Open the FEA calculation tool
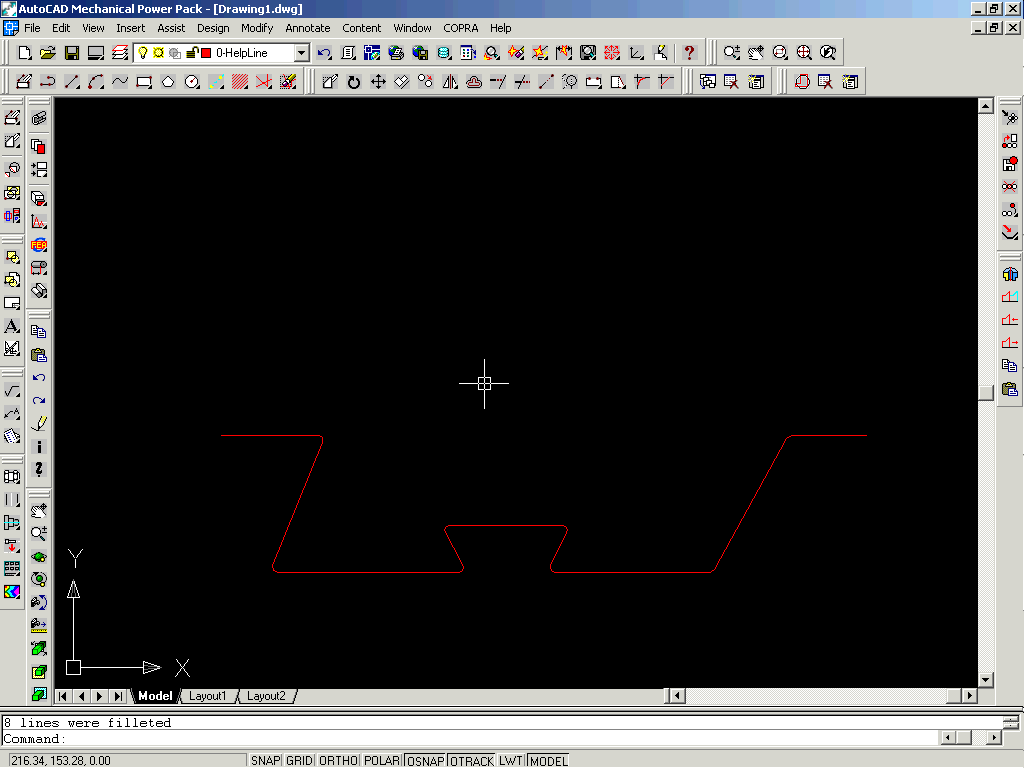 (39, 245)
